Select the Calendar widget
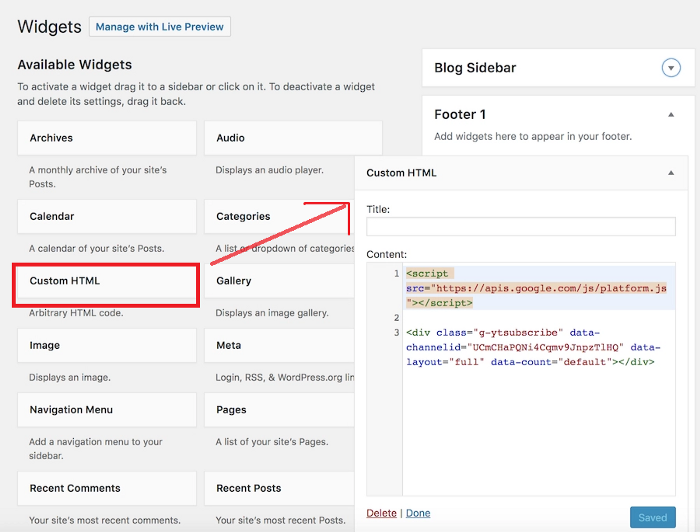This screenshot has width=700, height=532. coord(107,216)
